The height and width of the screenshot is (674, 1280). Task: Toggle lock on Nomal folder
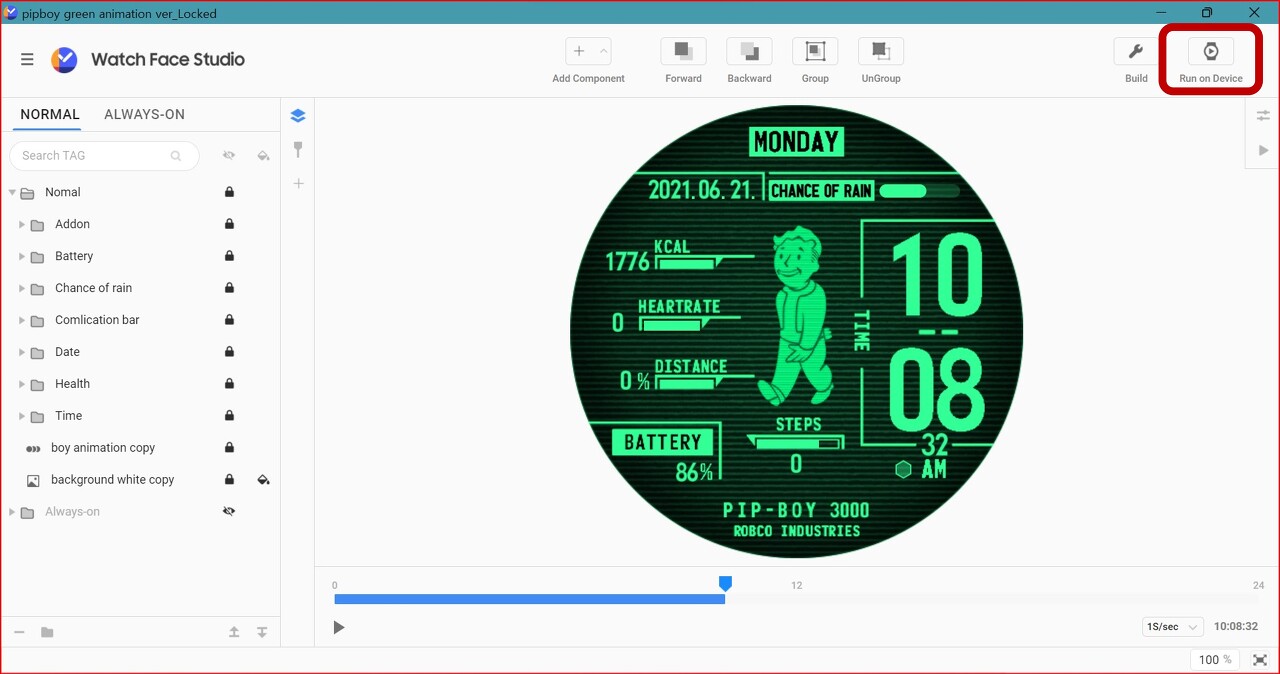tap(229, 192)
